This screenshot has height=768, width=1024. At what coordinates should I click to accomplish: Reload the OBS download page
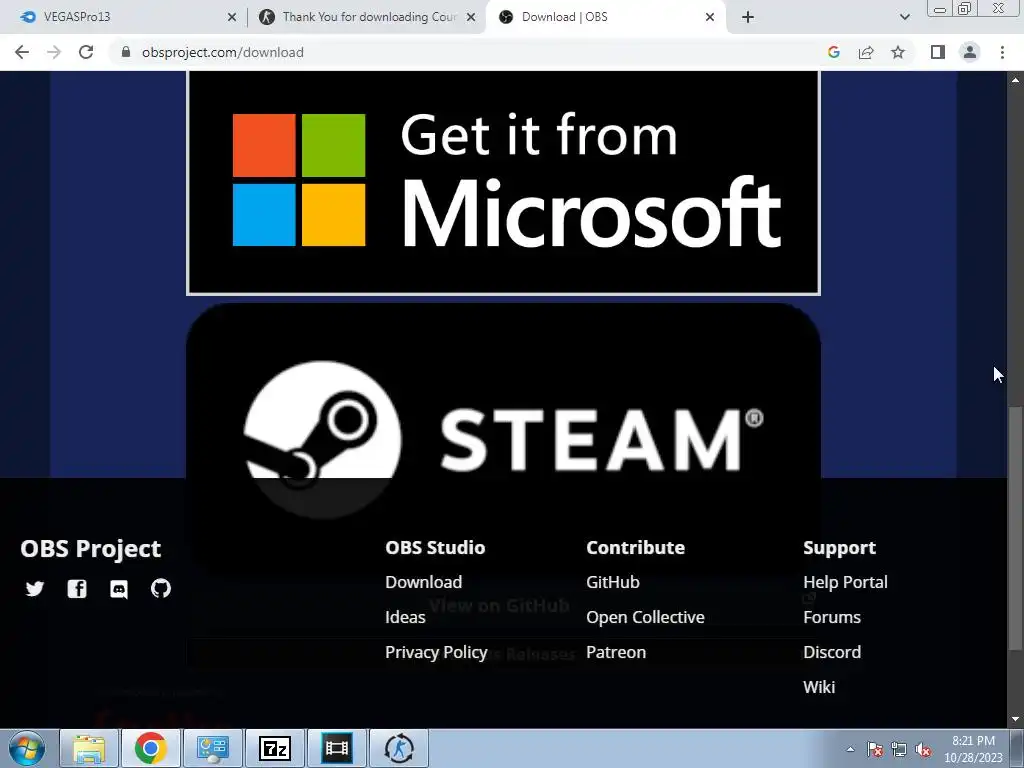[x=86, y=52]
